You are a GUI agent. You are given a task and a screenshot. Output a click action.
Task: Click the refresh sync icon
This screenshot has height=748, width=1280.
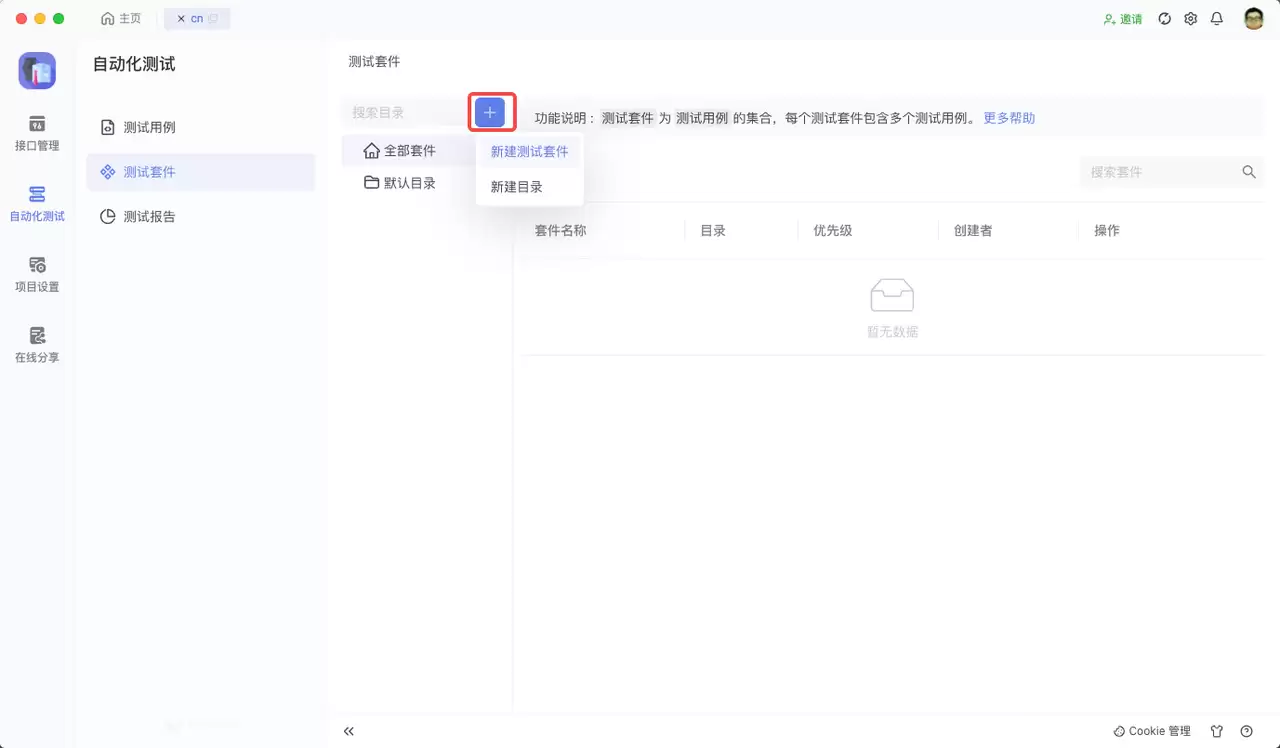coord(1165,19)
